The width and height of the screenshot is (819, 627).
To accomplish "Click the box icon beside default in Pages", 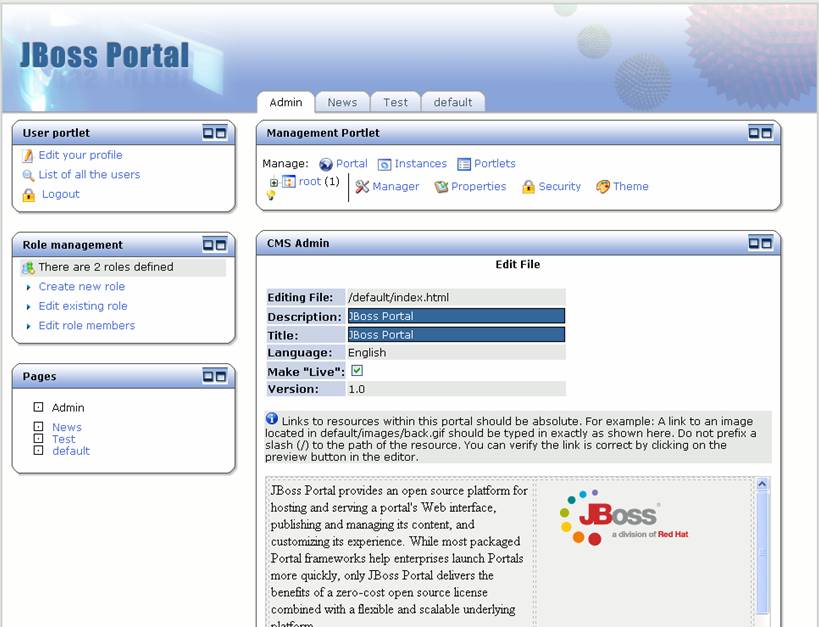I will [x=38, y=450].
